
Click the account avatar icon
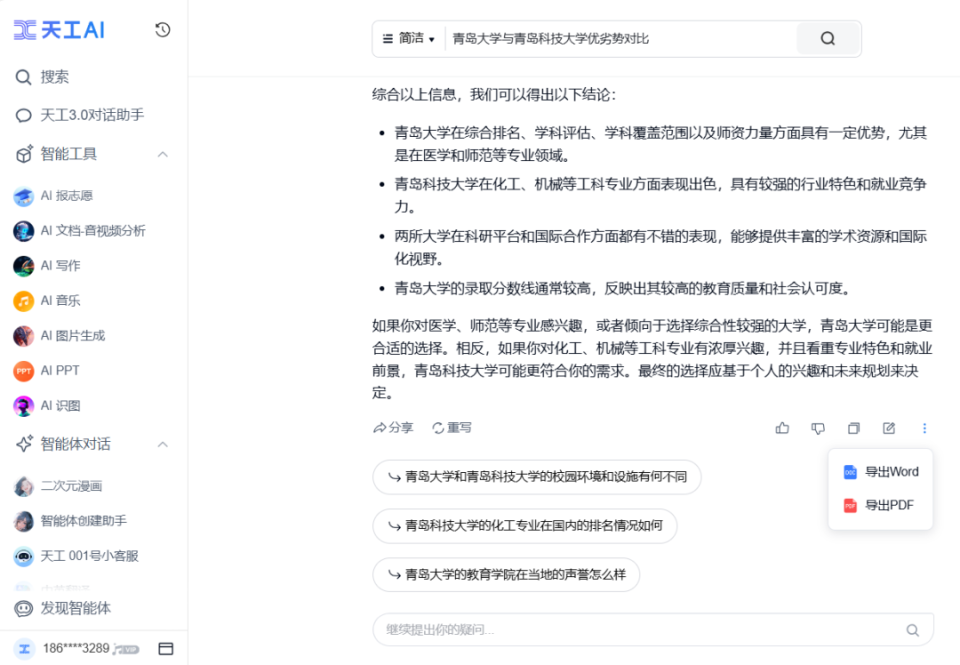pos(24,648)
